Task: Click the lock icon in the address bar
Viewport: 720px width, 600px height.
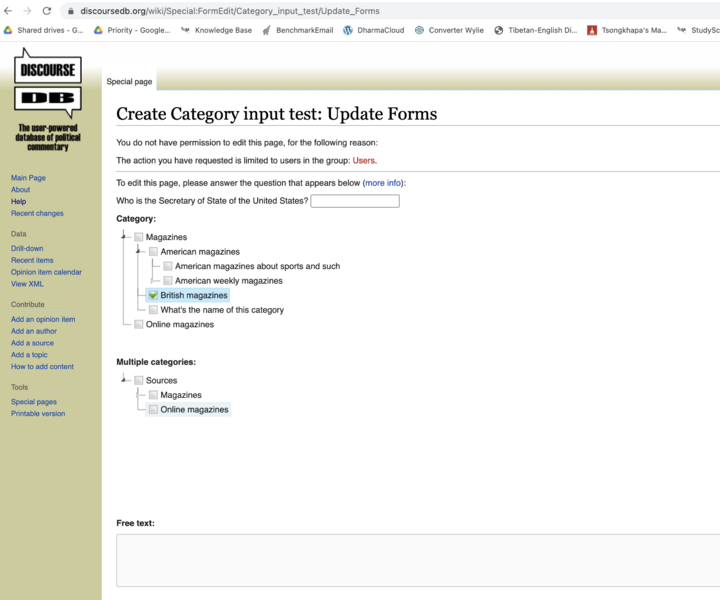Action: (71, 11)
